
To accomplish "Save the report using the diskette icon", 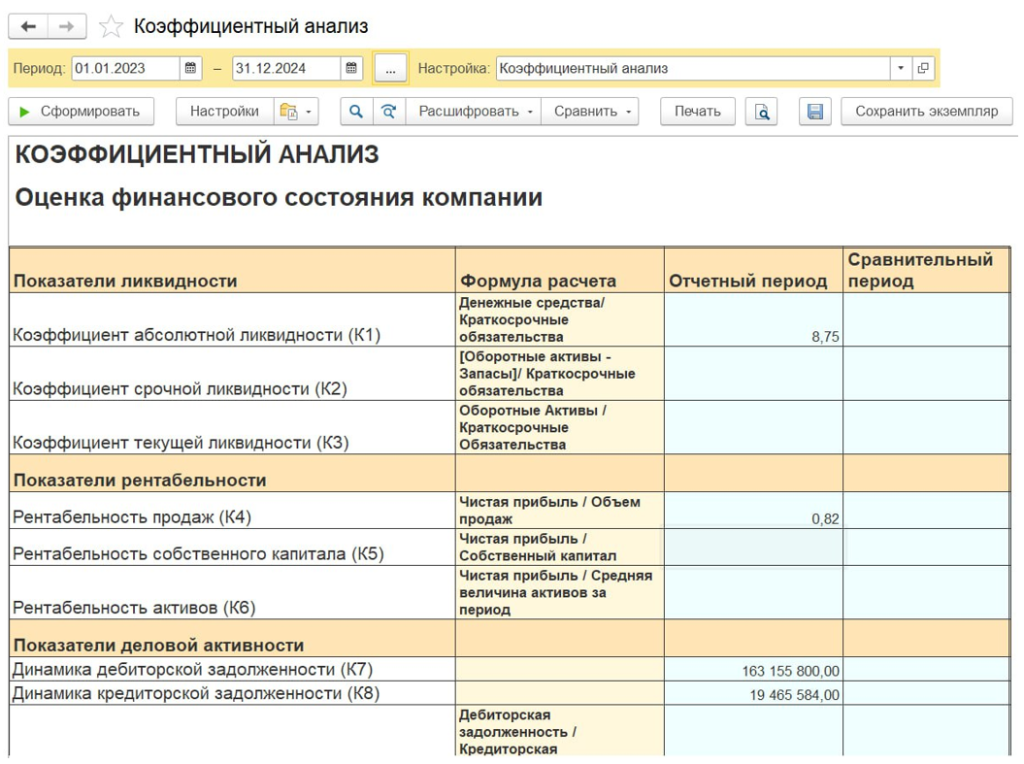I will point(815,111).
